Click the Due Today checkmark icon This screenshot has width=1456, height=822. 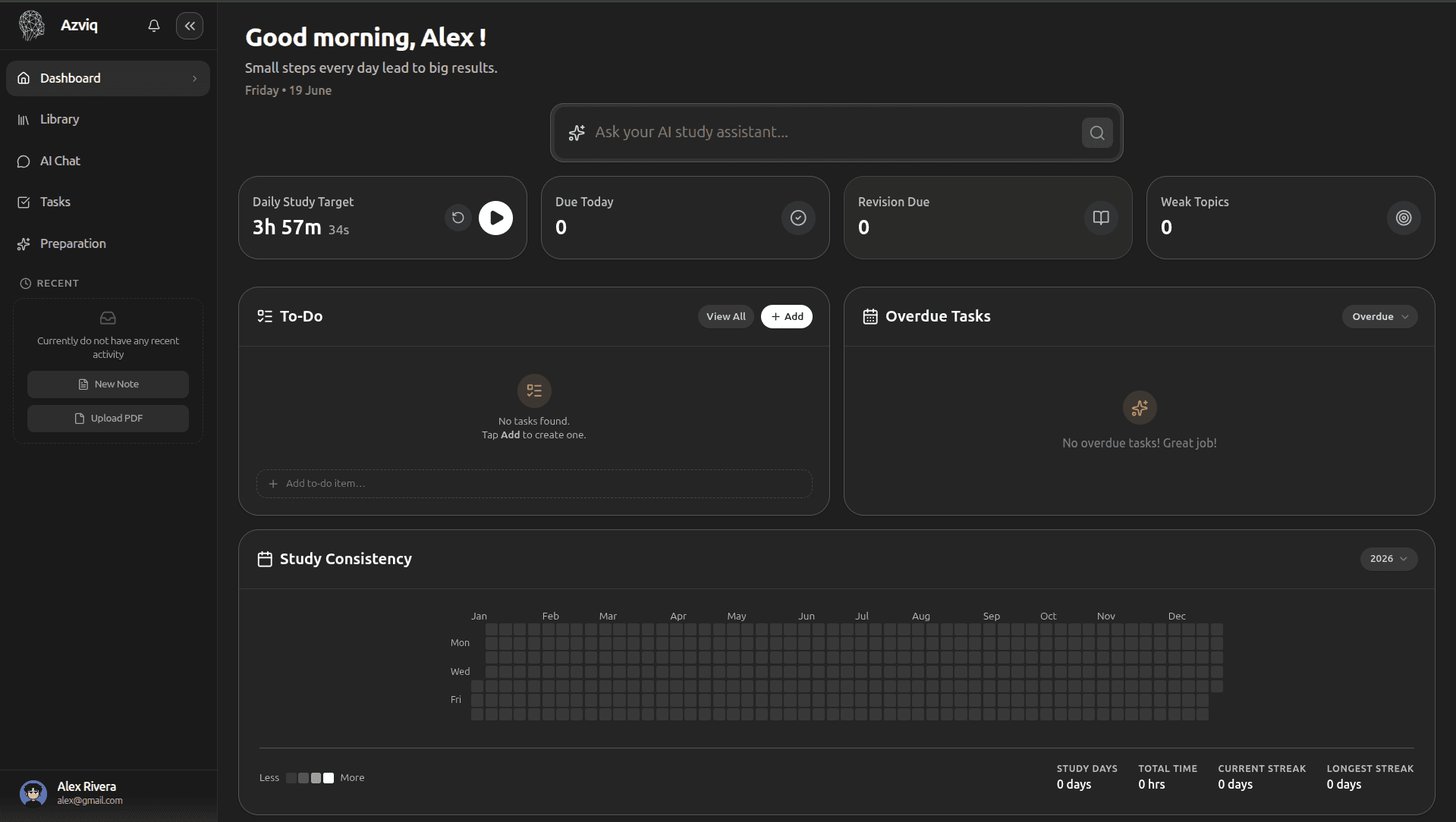coord(798,218)
